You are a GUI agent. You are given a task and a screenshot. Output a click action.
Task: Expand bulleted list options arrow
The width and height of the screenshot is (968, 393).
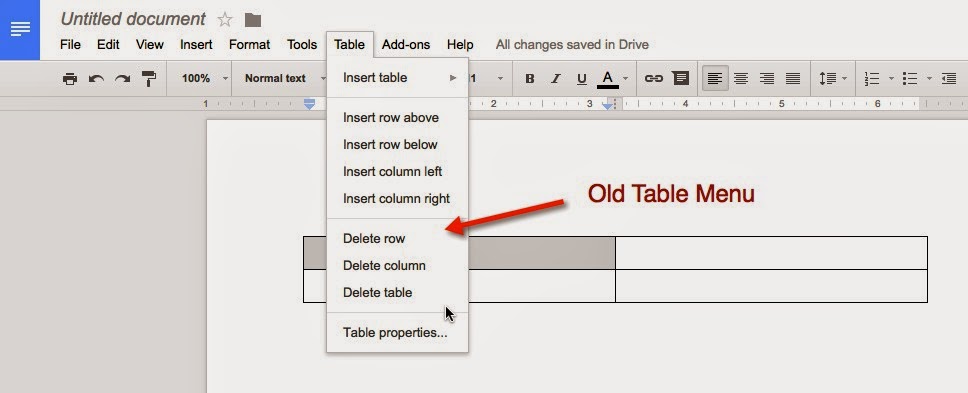pos(929,78)
